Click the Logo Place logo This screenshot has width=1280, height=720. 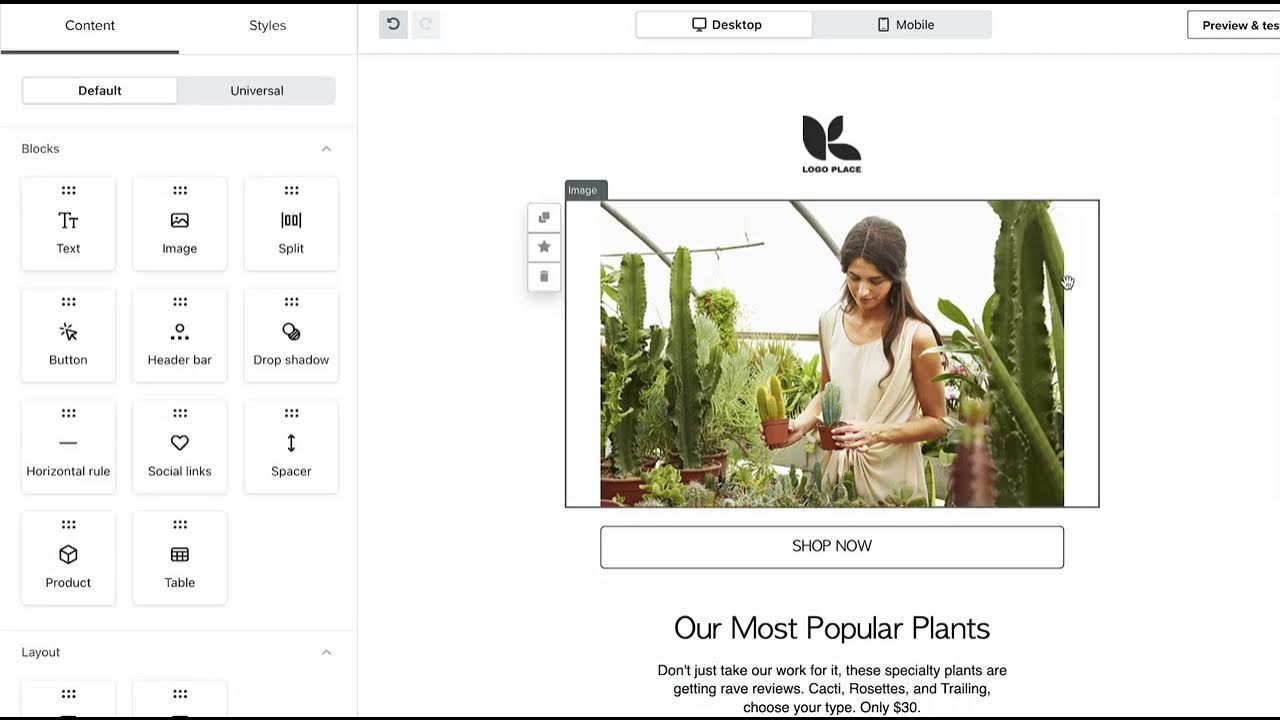(x=831, y=144)
